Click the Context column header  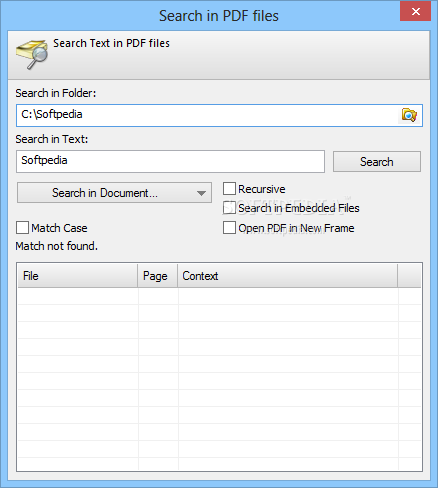pyautogui.click(x=287, y=276)
